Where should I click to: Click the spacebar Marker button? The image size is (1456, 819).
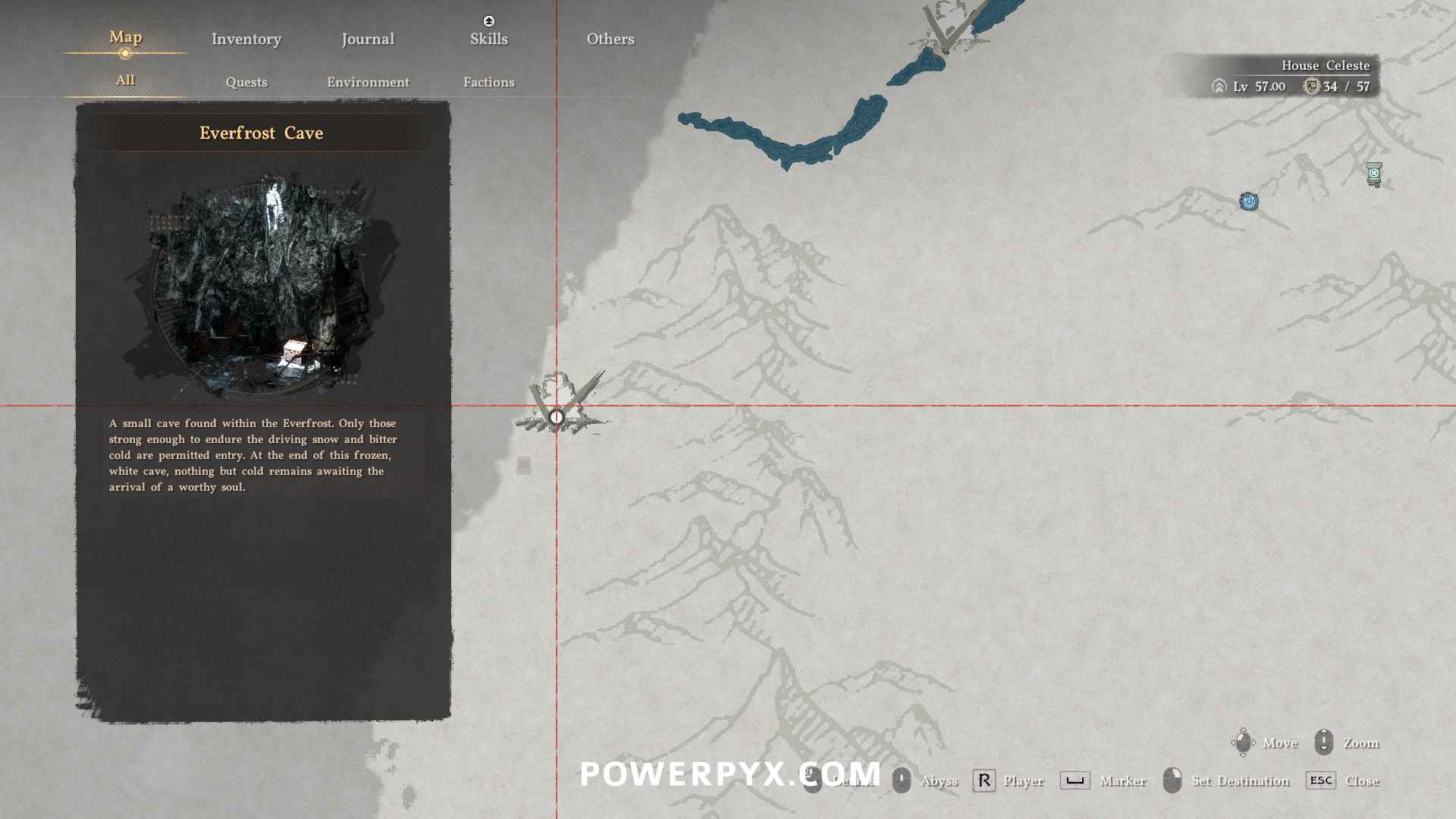click(x=1075, y=780)
